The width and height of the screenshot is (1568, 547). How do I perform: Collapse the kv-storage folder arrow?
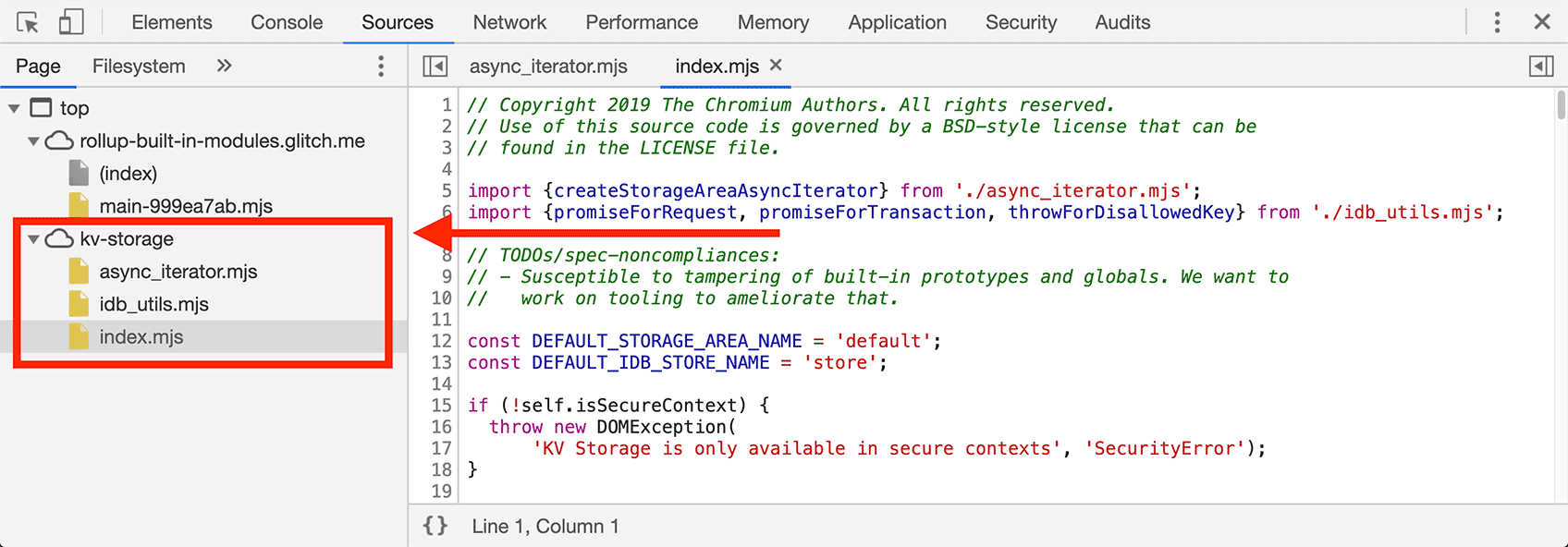tap(34, 239)
